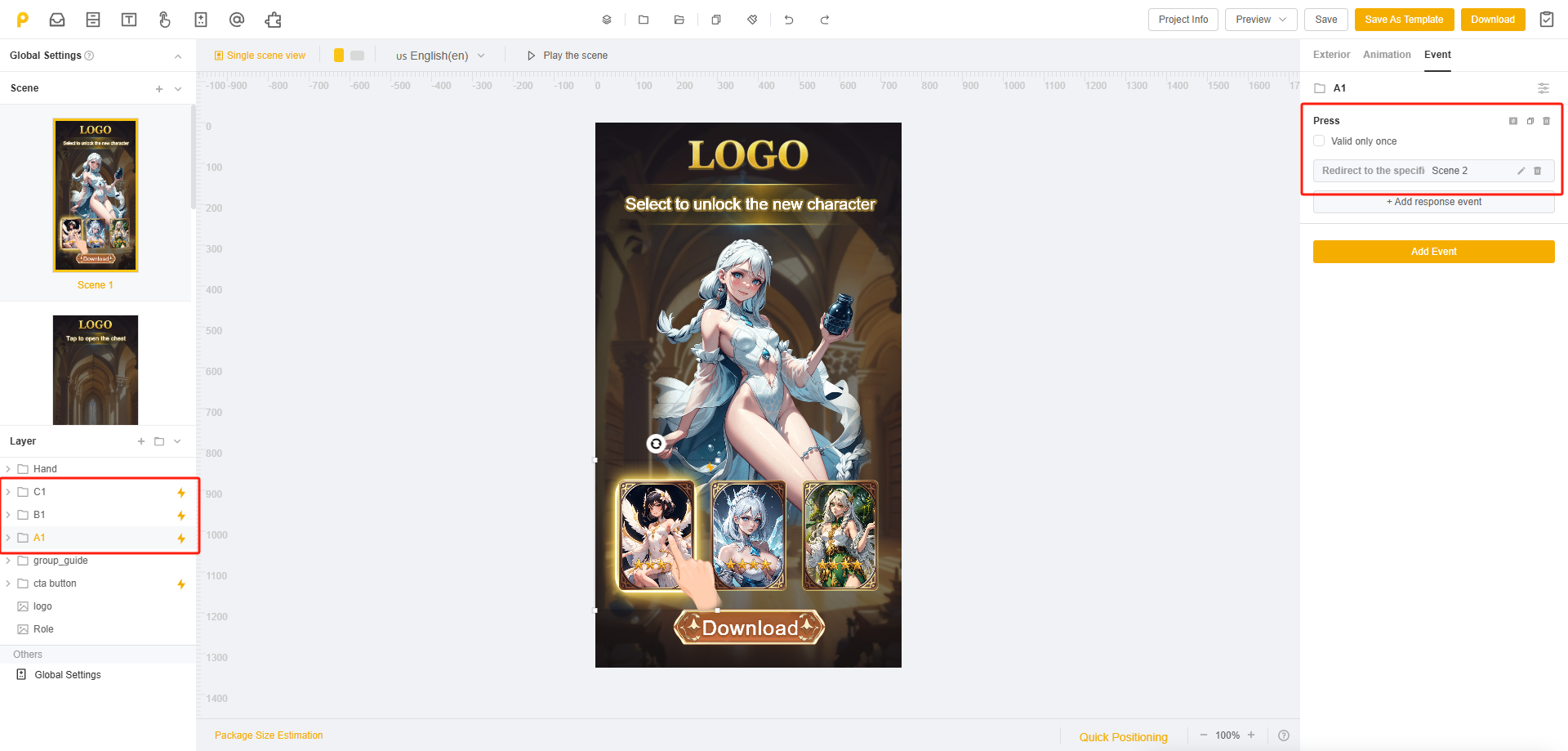
Task: Open the English(en) language dropdown
Action: (x=441, y=56)
